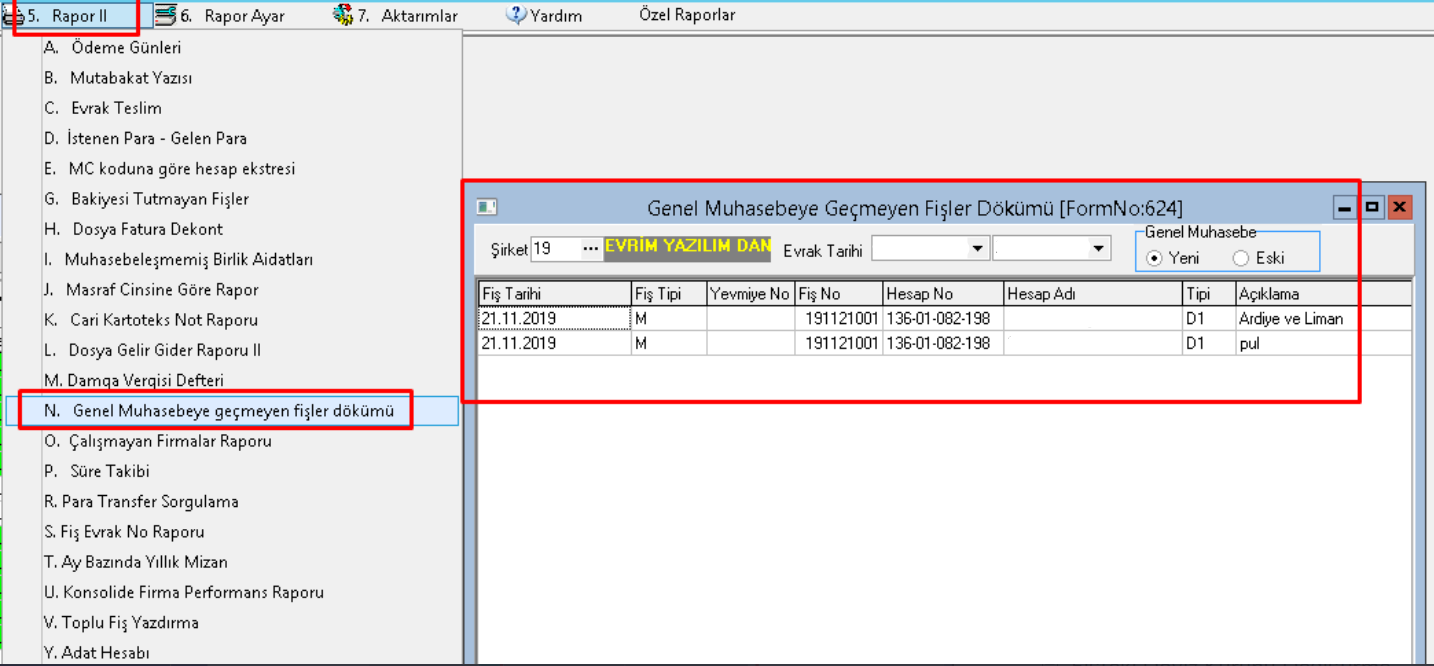Image resolution: width=1434 pixels, height=666 pixels.
Task: Click the Ardiye ve Liman cell
Action: 1323,318
